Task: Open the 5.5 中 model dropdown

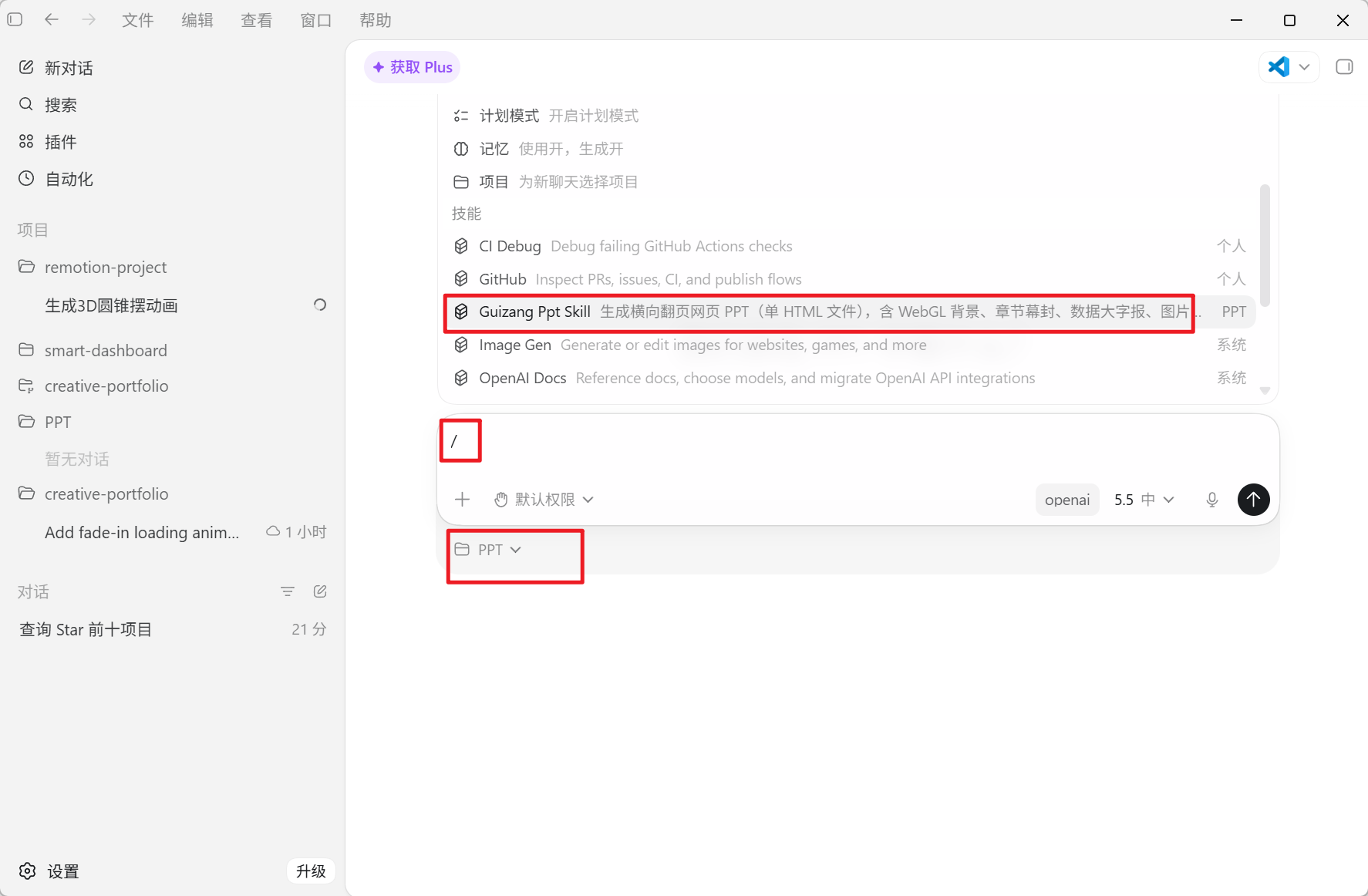Action: click(1144, 500)
